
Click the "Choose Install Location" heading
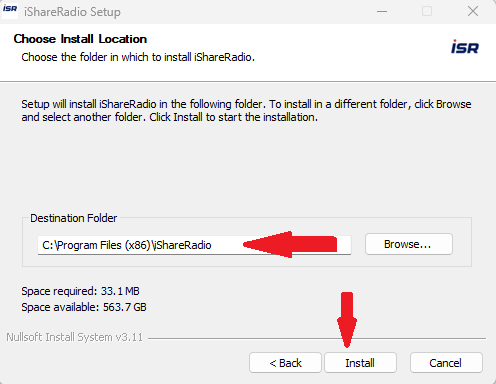(x=80, y=39)
